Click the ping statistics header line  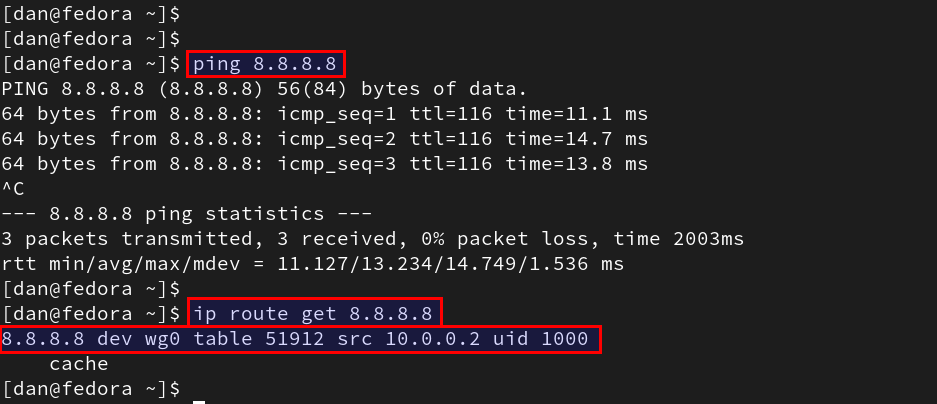pos(186,214)
